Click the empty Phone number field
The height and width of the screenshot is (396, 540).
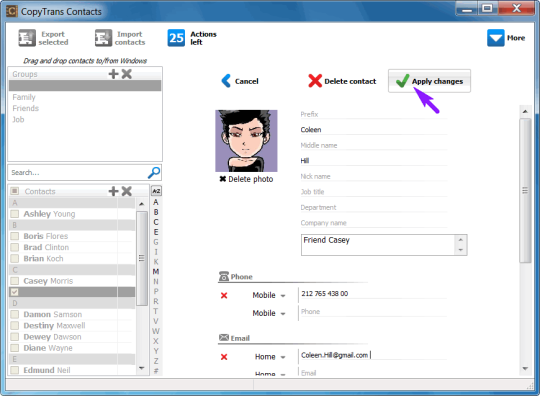[x=374, y=312]
